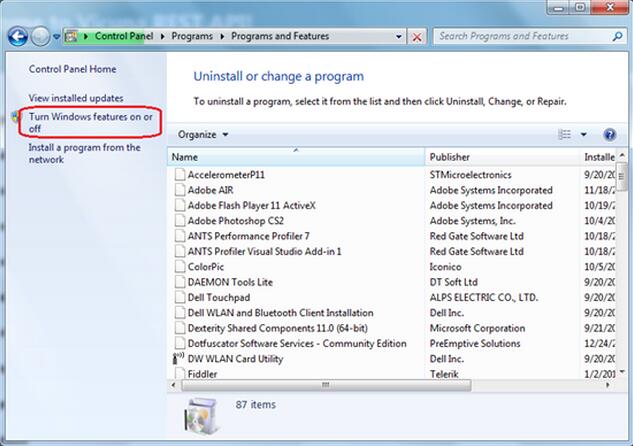The height and width of the screenshot is (446, 633).
Task: Click horizontal scrollbar right arrow
Action: coord(608,385)
